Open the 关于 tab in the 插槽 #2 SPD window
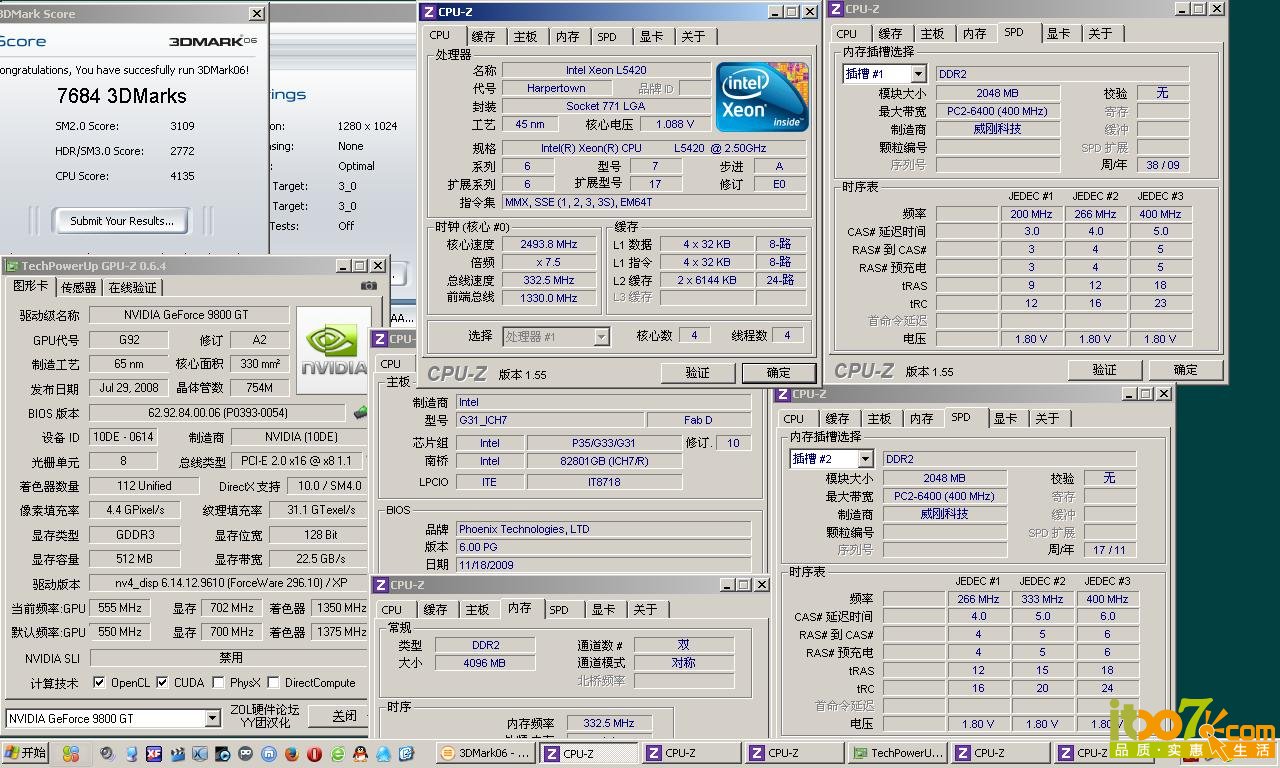 pos(1047,419)
